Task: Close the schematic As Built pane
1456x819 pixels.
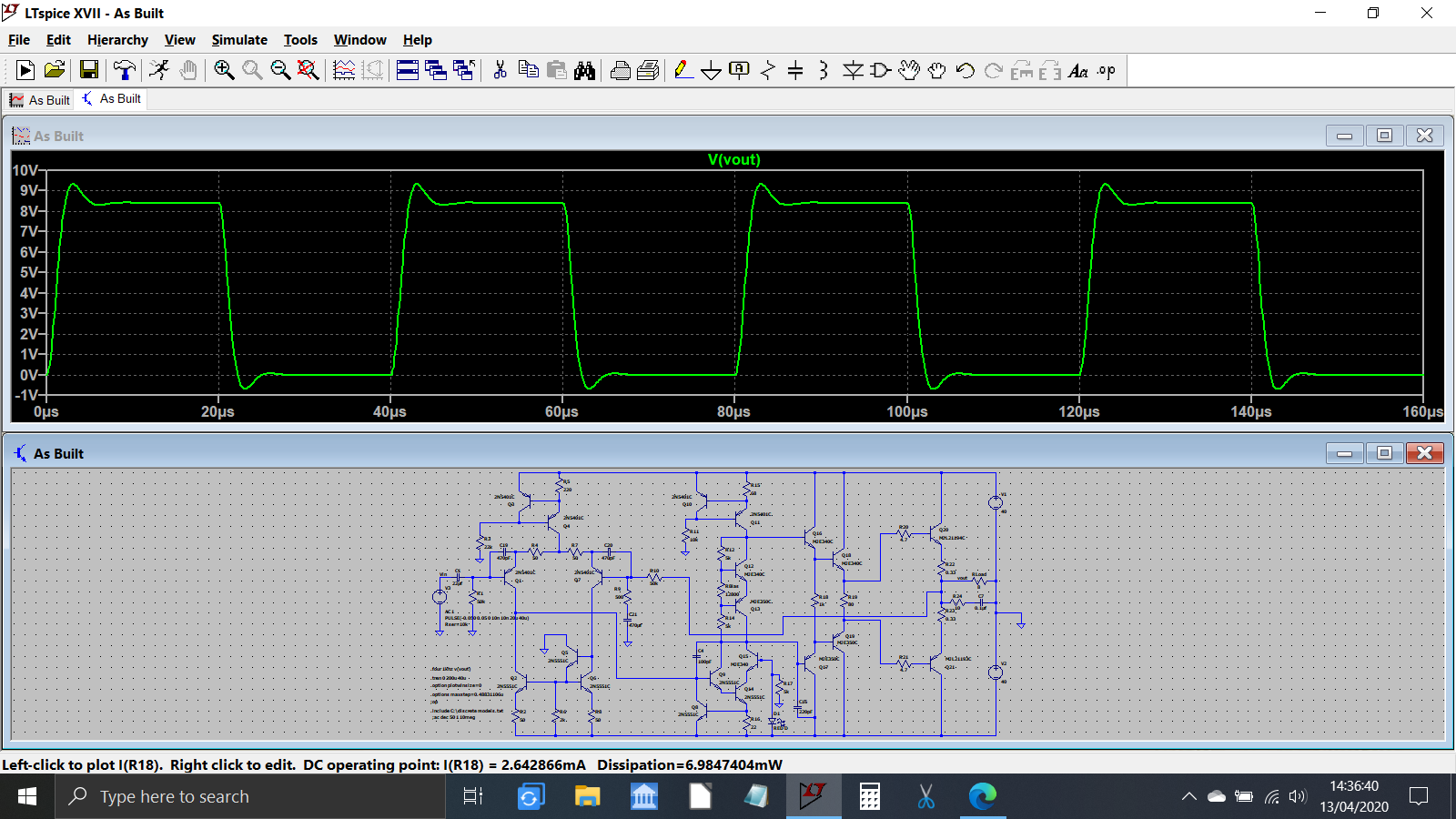Action: pos(1424,453)
